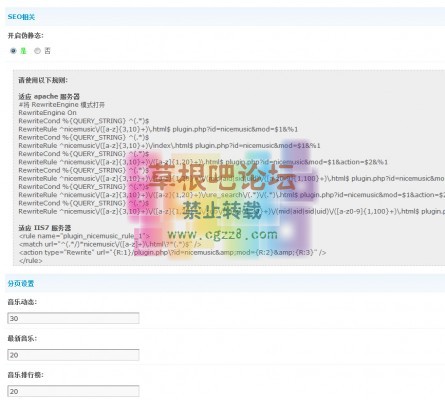This screenshot has height=400, width=445.
Task: Click the action type Rewrite line
Action: pyautogui.click(x=173, y=252)
